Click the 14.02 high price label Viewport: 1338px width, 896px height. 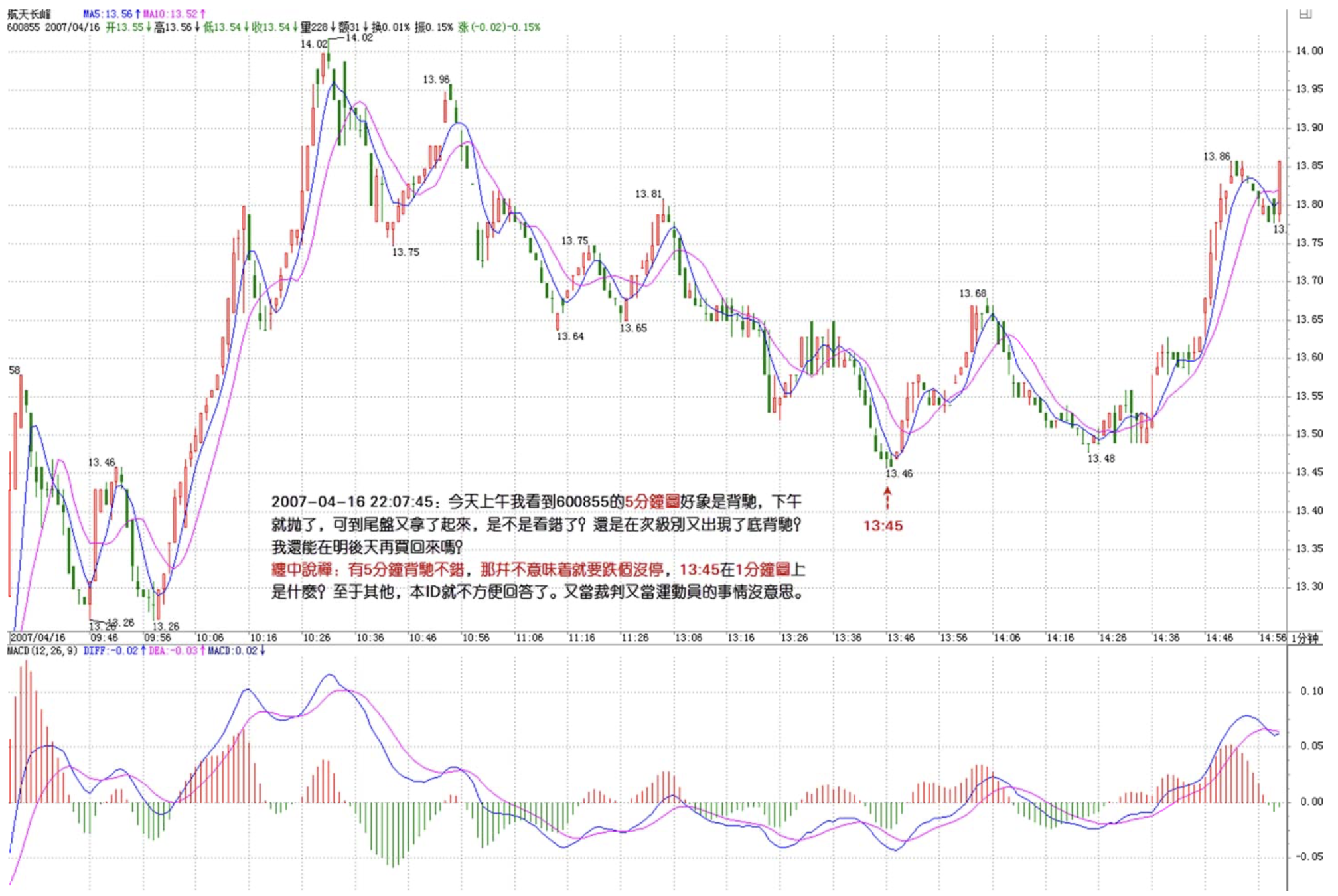(x=313, y=44)
